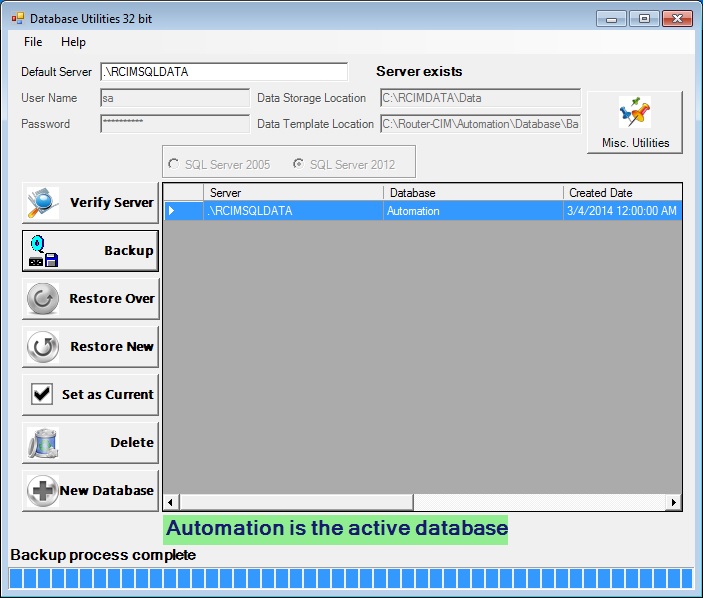Click the 'Automation is the active database' banner
Viewport: 703px width, 598px height.
coord(335,530)
